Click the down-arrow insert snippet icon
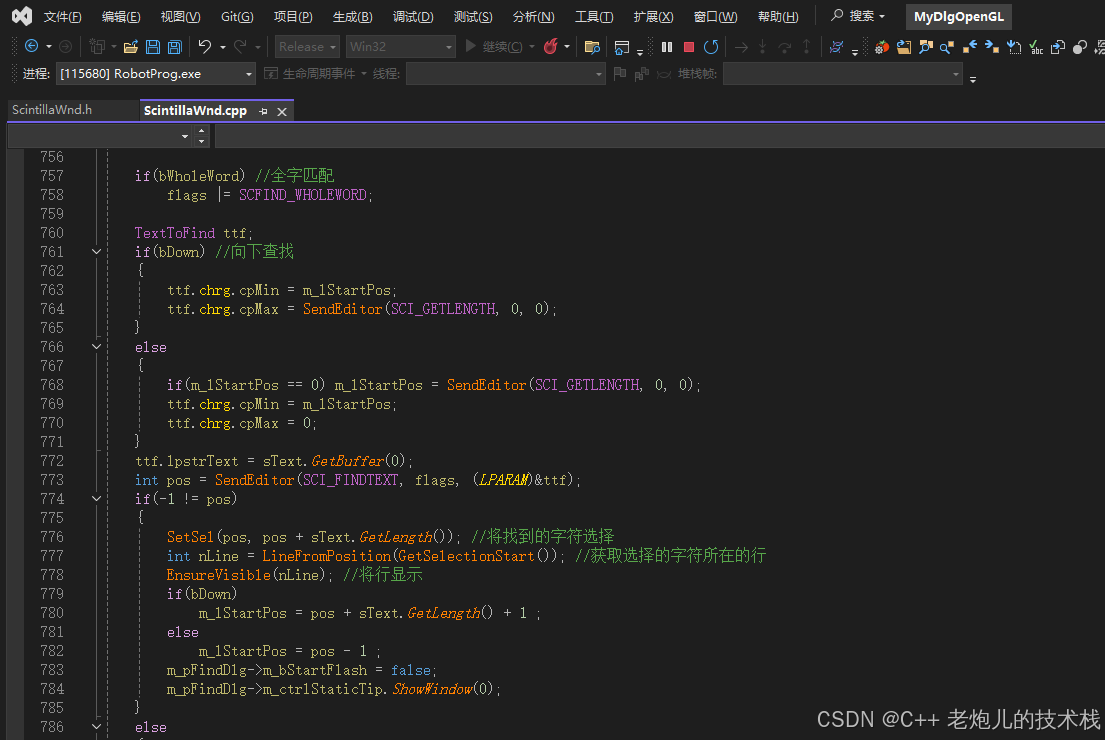This screenshot has height=740, width=1105. click(x=1013, y=47)
